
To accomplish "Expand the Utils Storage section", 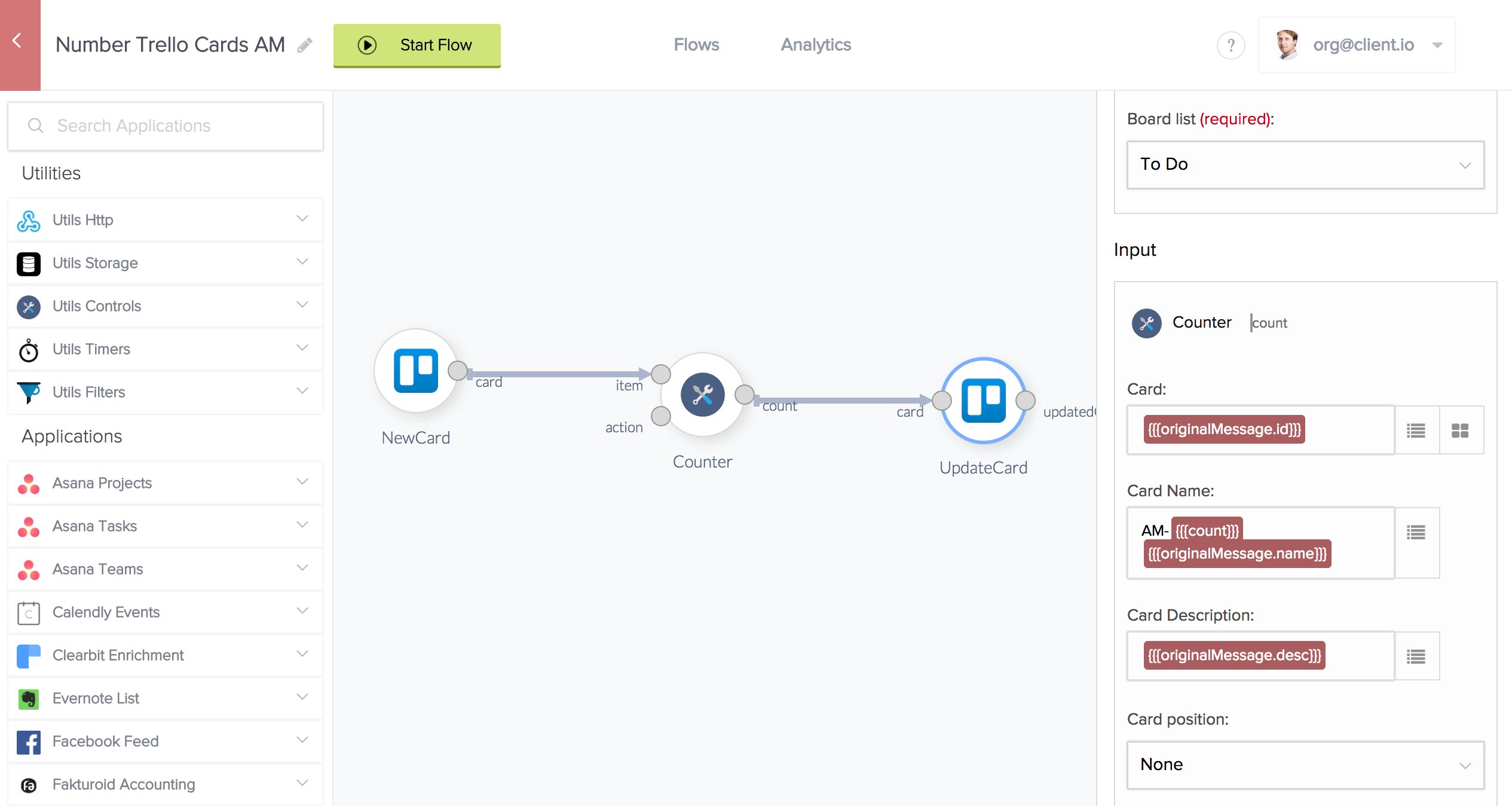I will (x=302, y=262).
